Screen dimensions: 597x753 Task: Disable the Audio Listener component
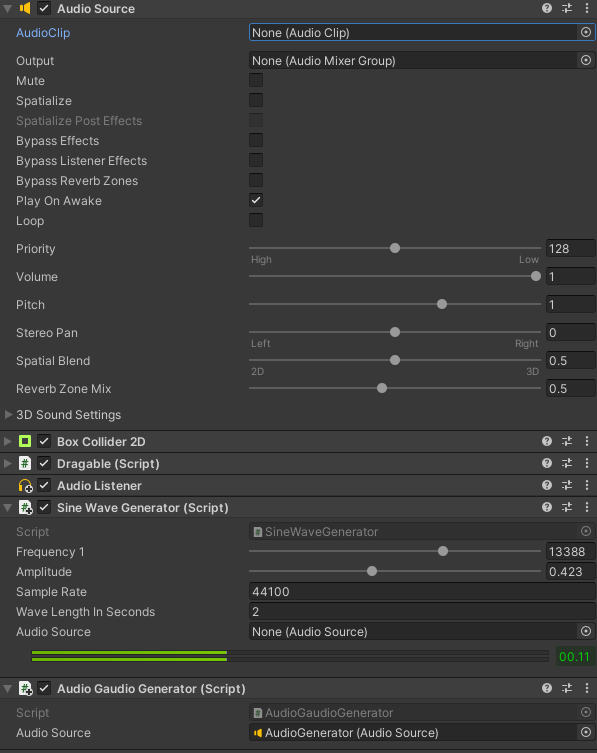tap(44, 486)
